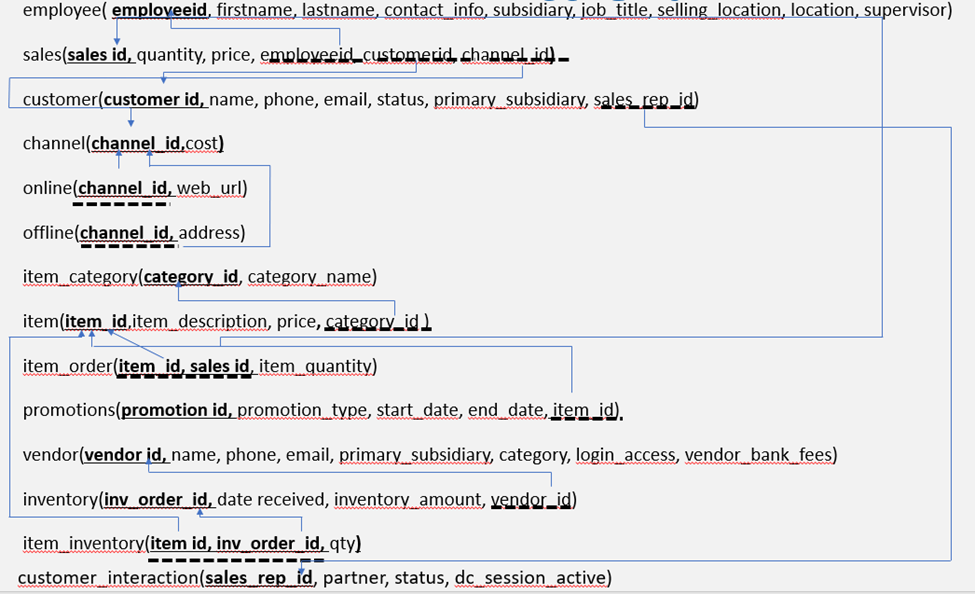This screenshot has width=975, height=594.
Task: Click 'status,' in customer relation
Action: coord(400,100)
